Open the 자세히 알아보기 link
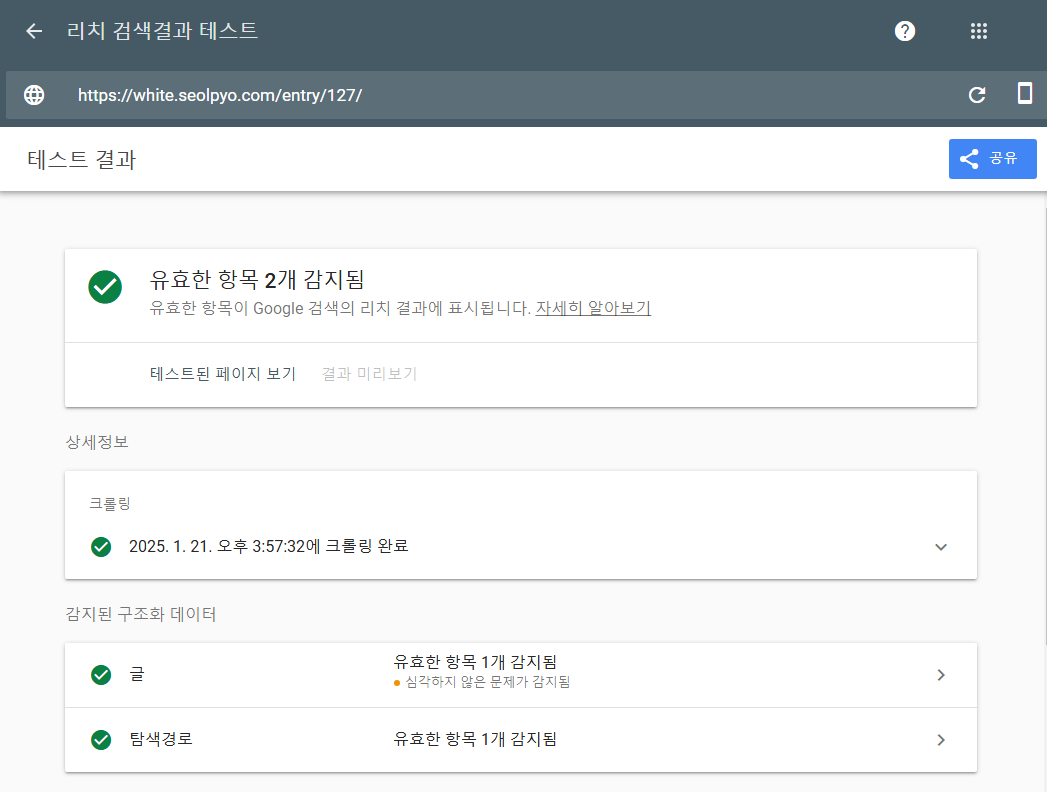Screen dimensions: 1047x792 593,308
